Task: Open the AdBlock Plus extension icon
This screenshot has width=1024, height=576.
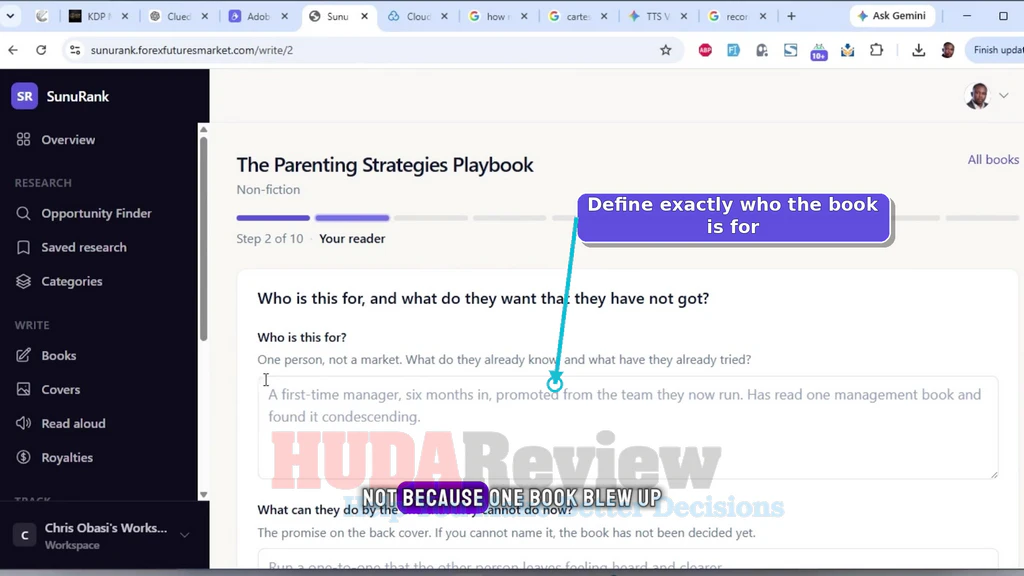Action: tap(705, 50)
